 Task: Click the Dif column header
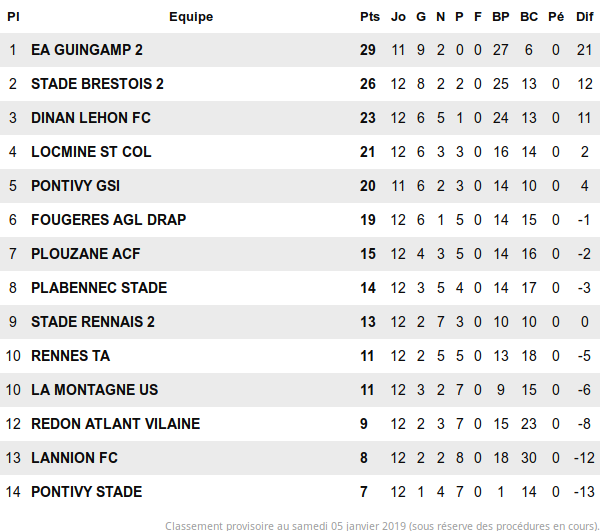[x=585, y=17]
